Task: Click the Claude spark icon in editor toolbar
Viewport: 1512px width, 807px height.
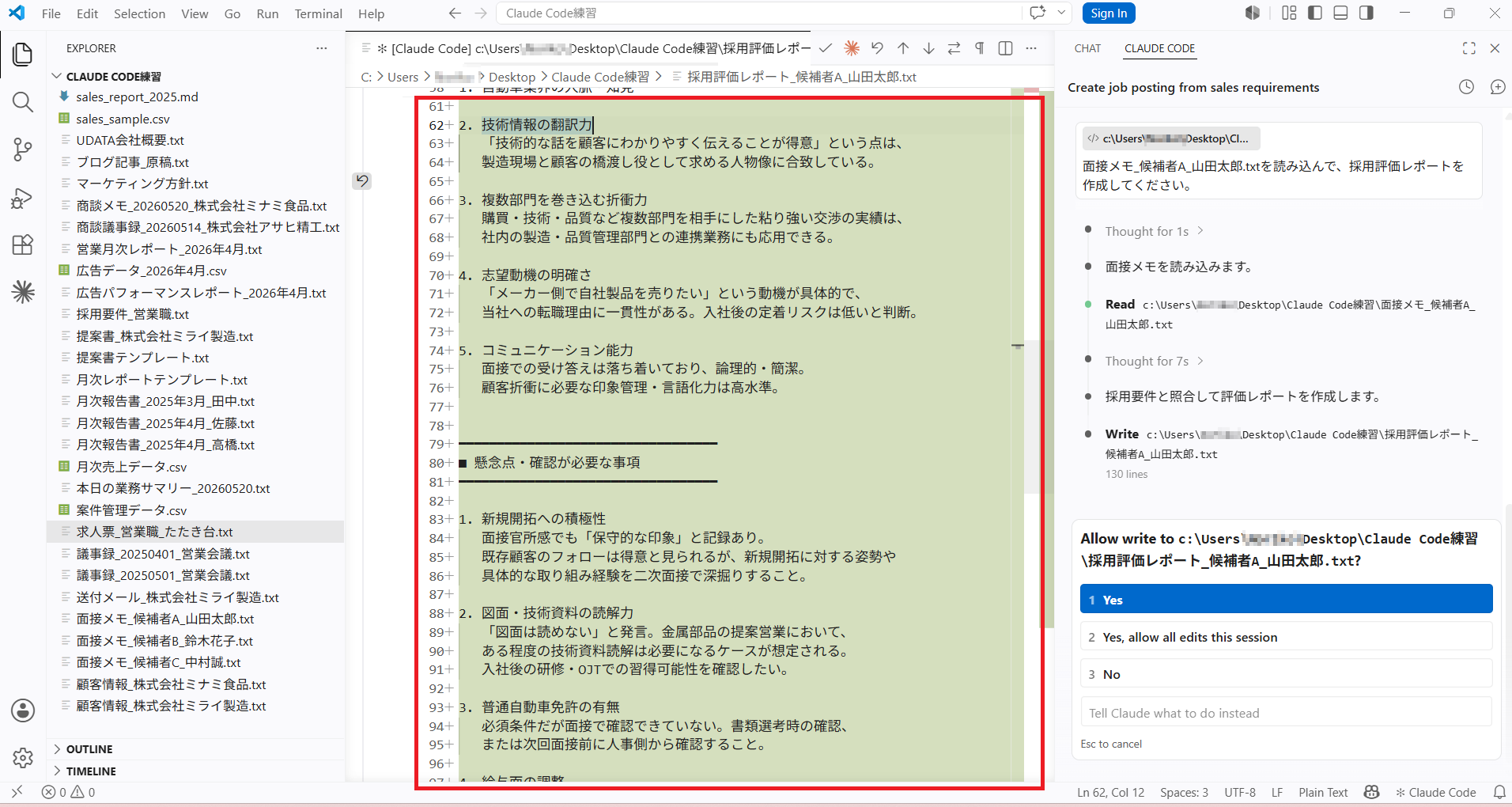Action: click(x=852, y=48)
